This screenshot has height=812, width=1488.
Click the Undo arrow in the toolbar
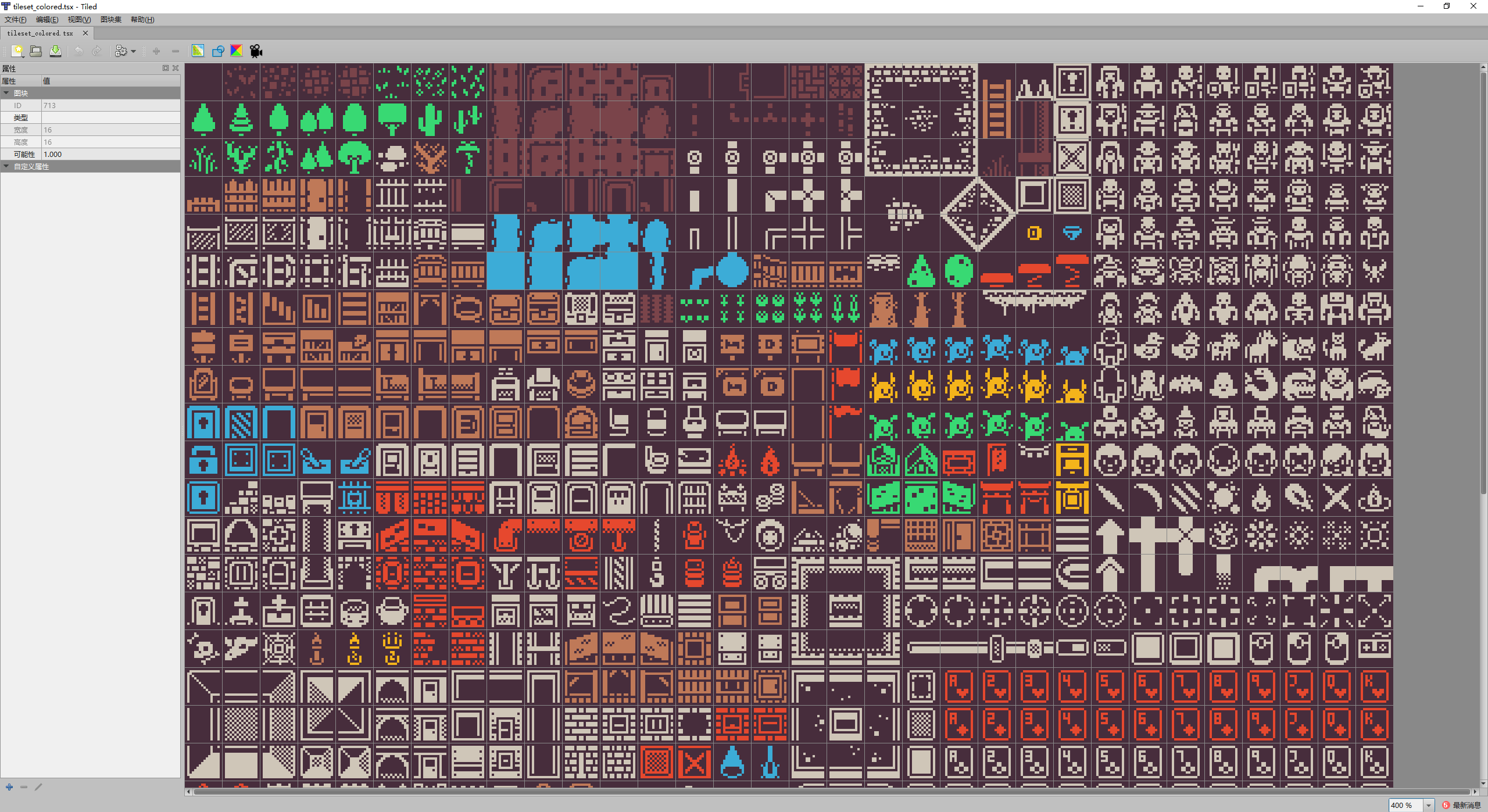78,51
